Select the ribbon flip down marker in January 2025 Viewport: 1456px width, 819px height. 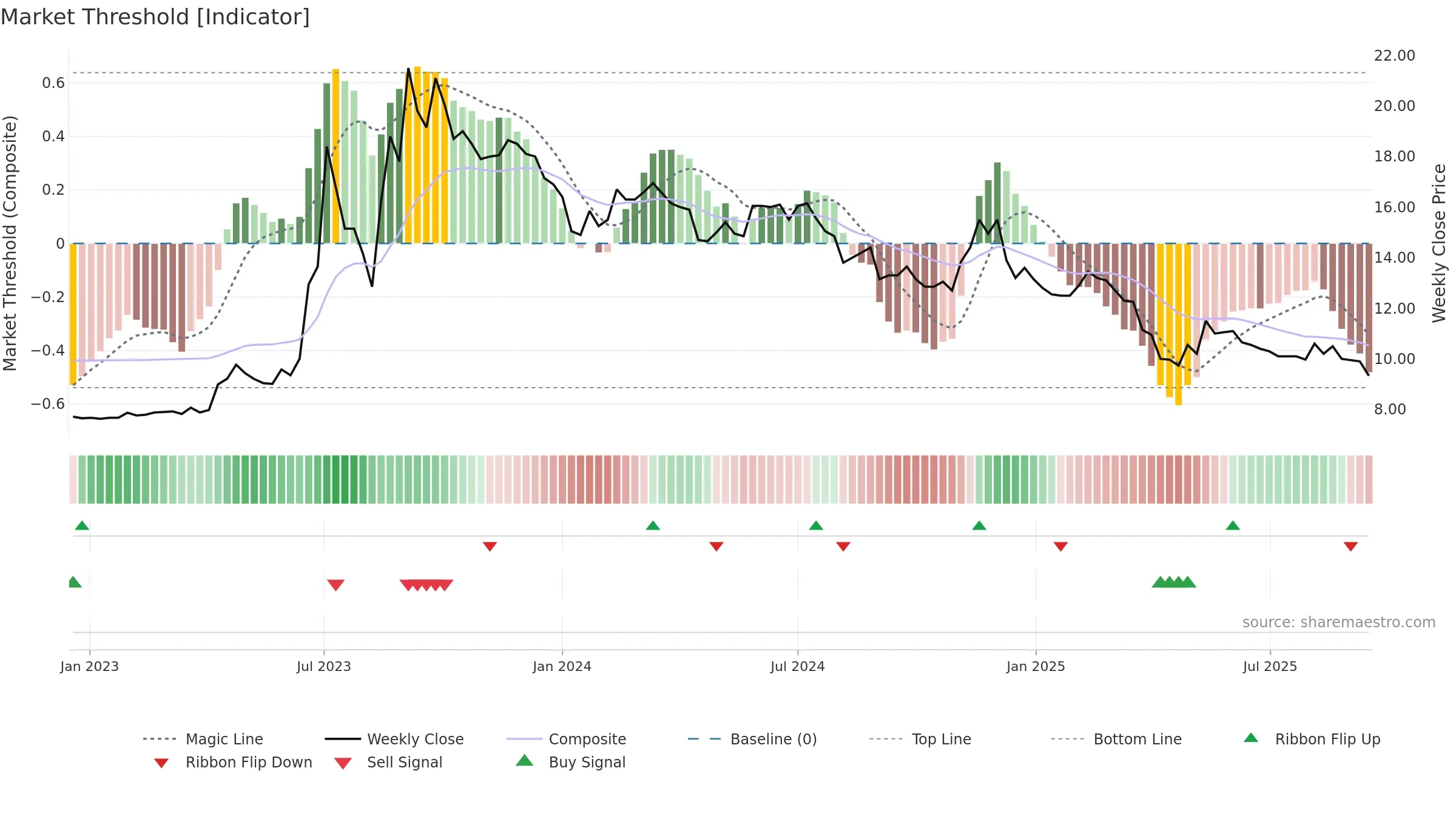[1060, 547]
